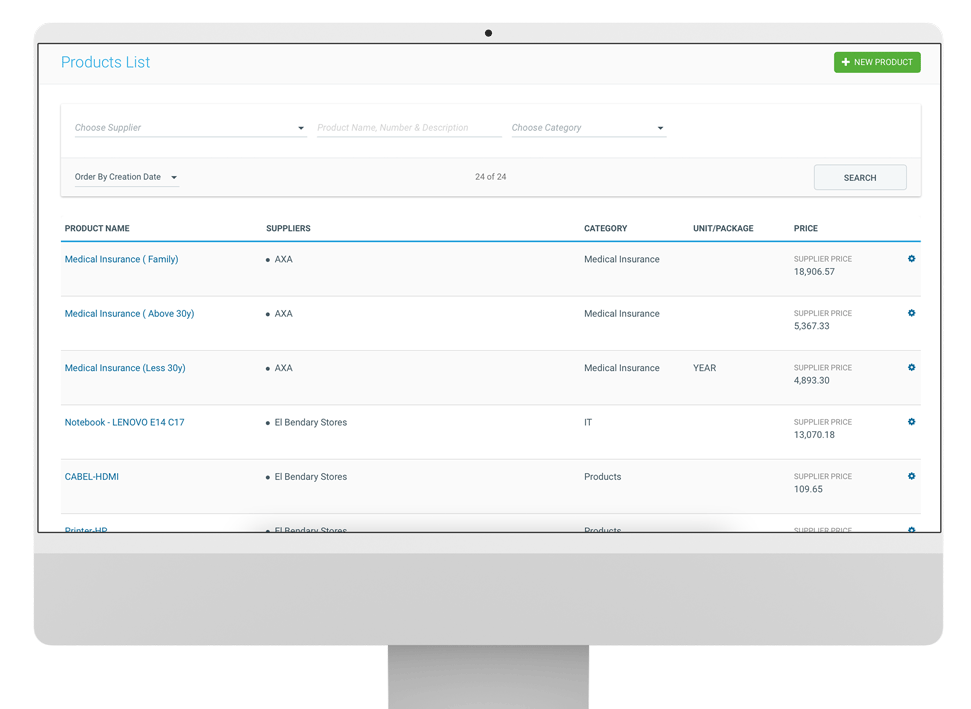
Task: Click the Price column header
Action: pyautogui.click(x=805, y=229)
